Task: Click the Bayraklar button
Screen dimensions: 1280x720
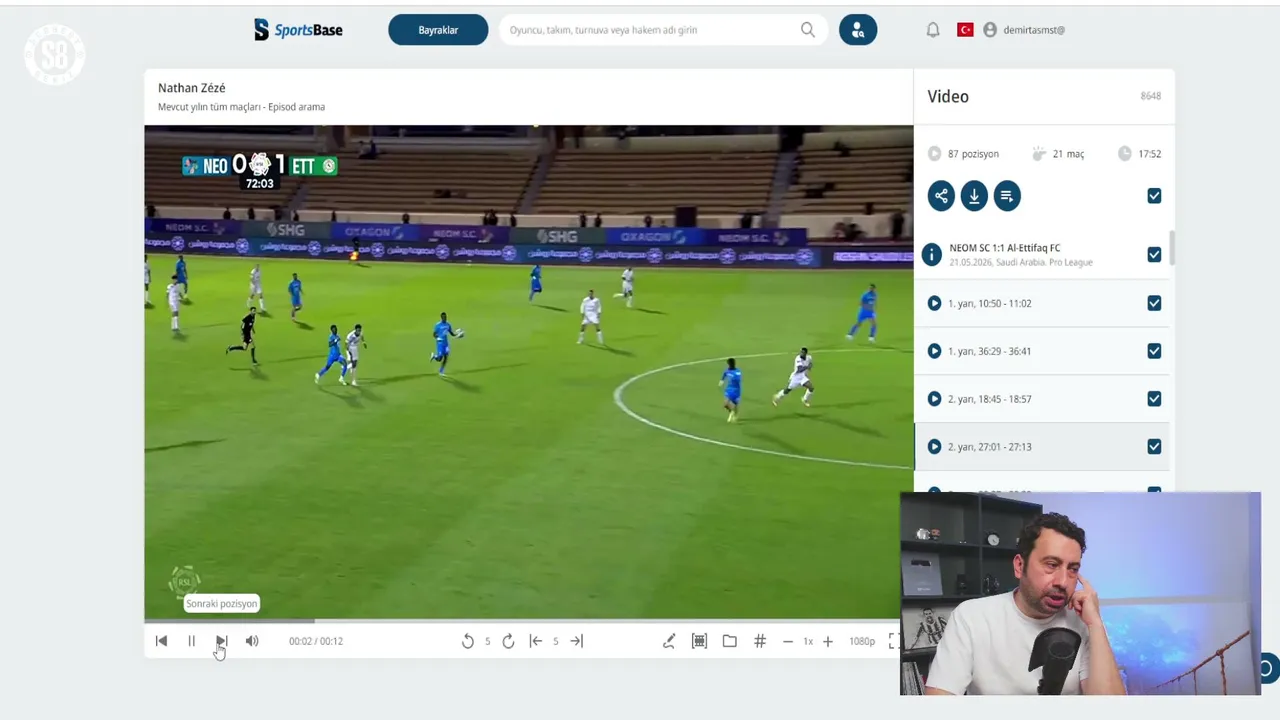Action: click(438, 30)
